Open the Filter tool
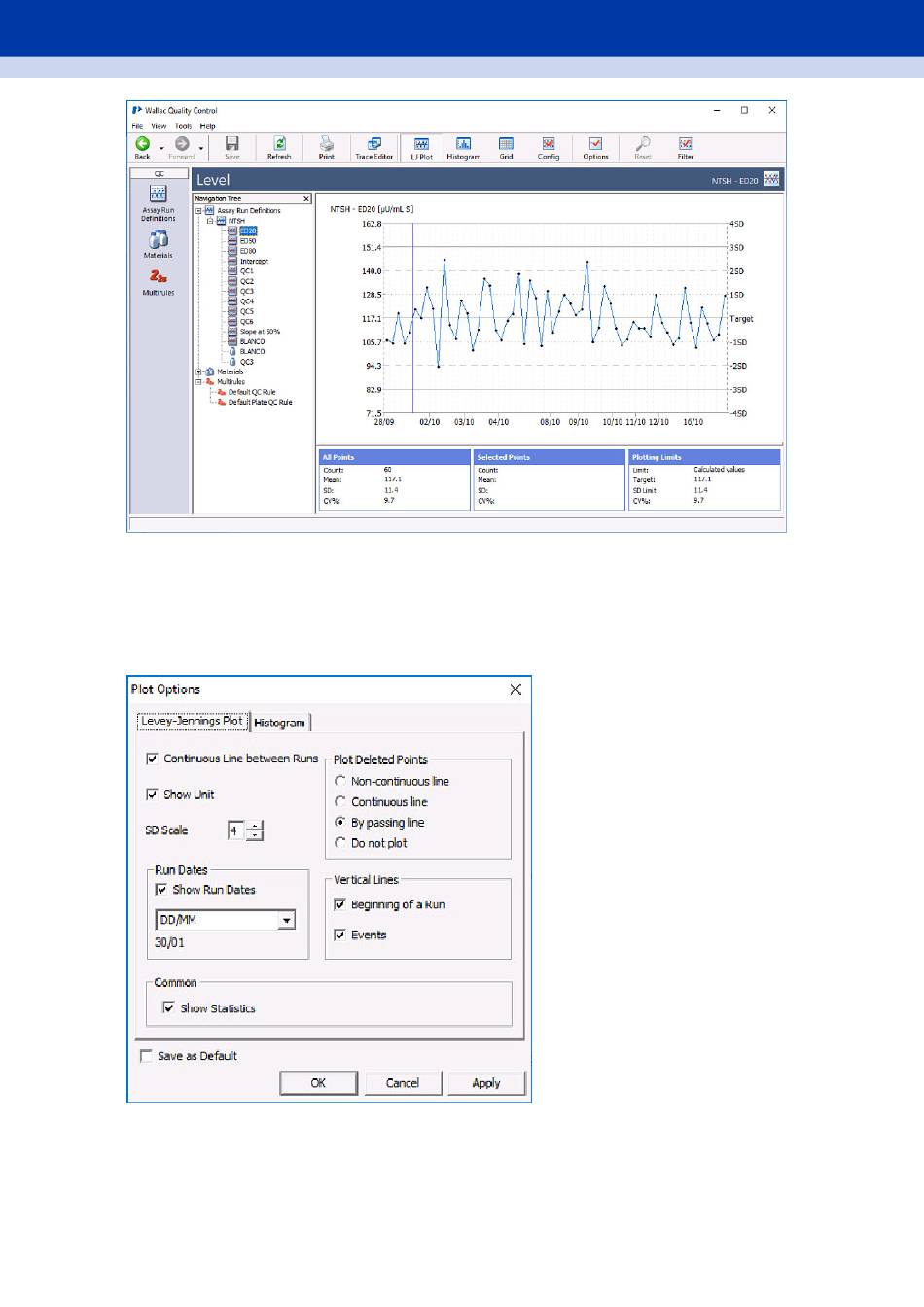Image resolution: width=924 pixels, height=1307 pixels. click(x=686, y=147)
